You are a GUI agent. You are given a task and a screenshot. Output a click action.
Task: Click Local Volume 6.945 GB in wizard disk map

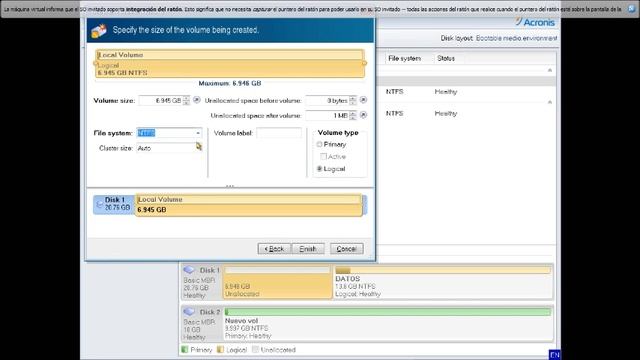click(248, 205)
